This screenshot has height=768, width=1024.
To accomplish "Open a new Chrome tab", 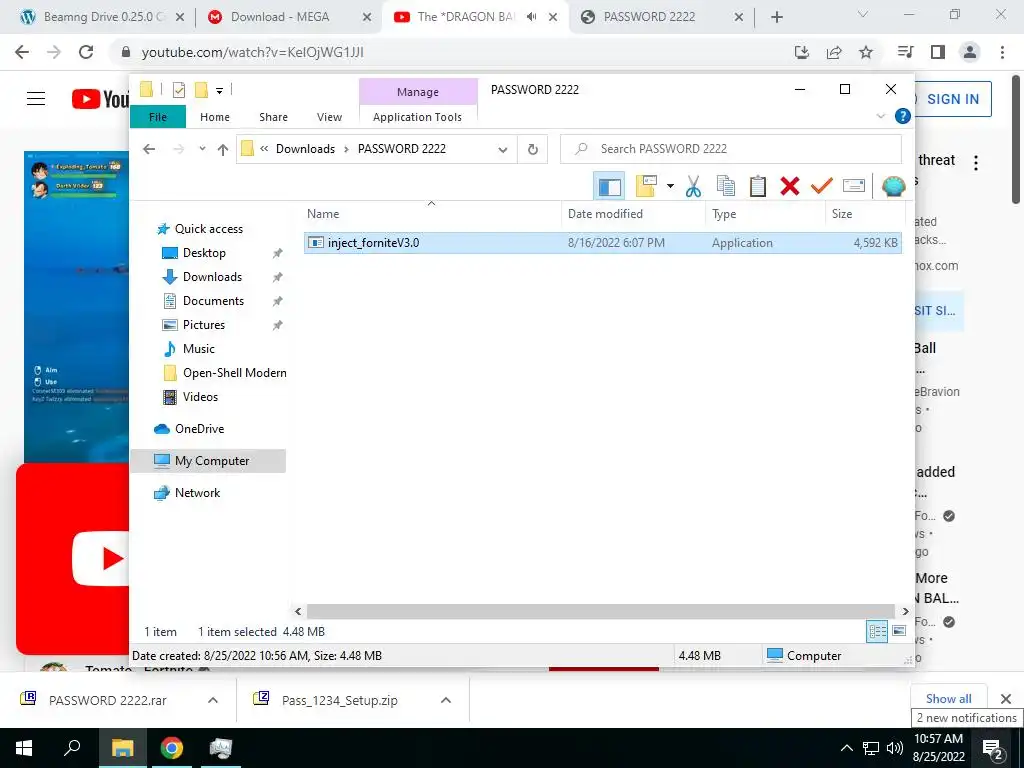I will coord(776,18).
